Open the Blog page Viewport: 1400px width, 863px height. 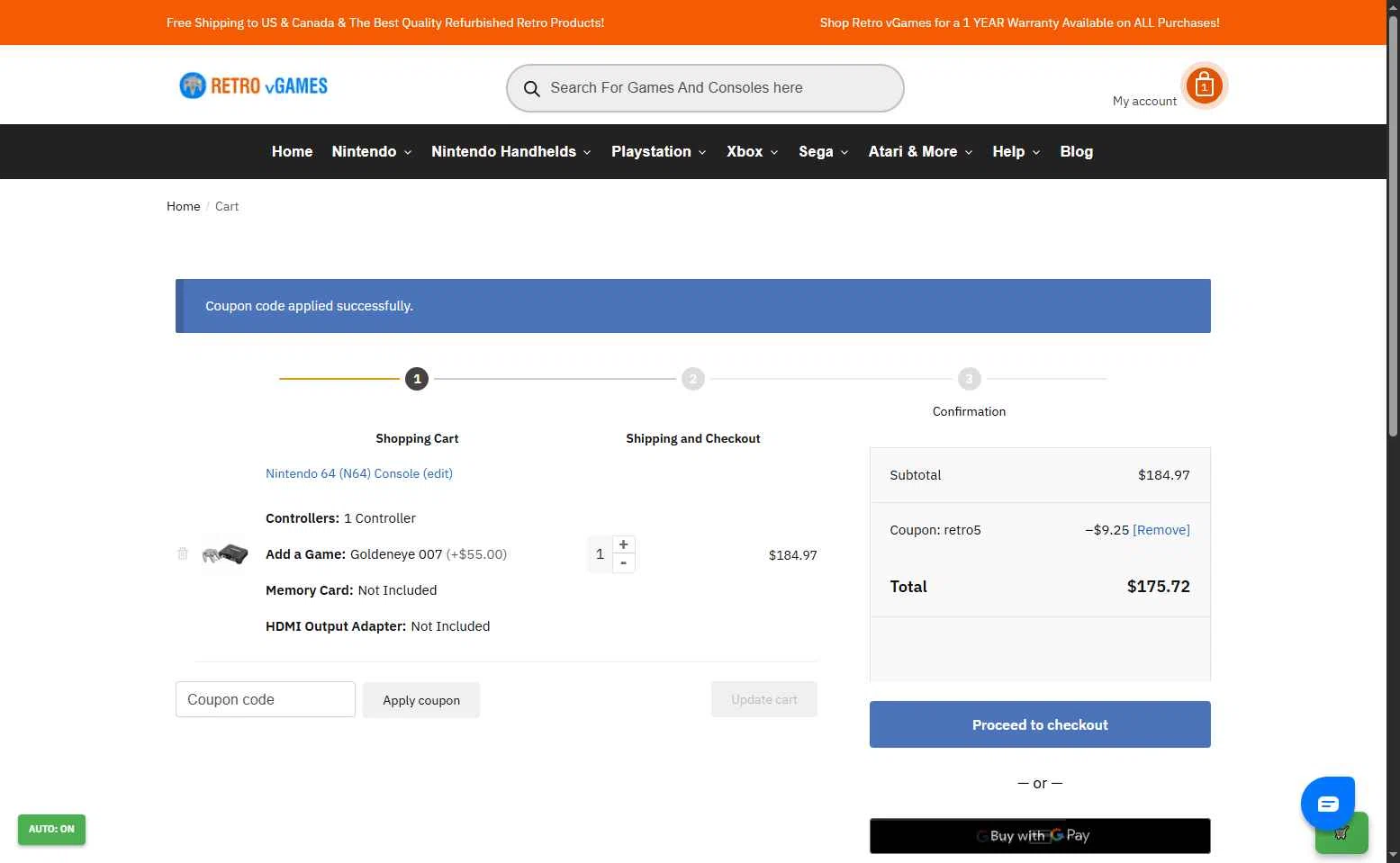coord(1077,151)
